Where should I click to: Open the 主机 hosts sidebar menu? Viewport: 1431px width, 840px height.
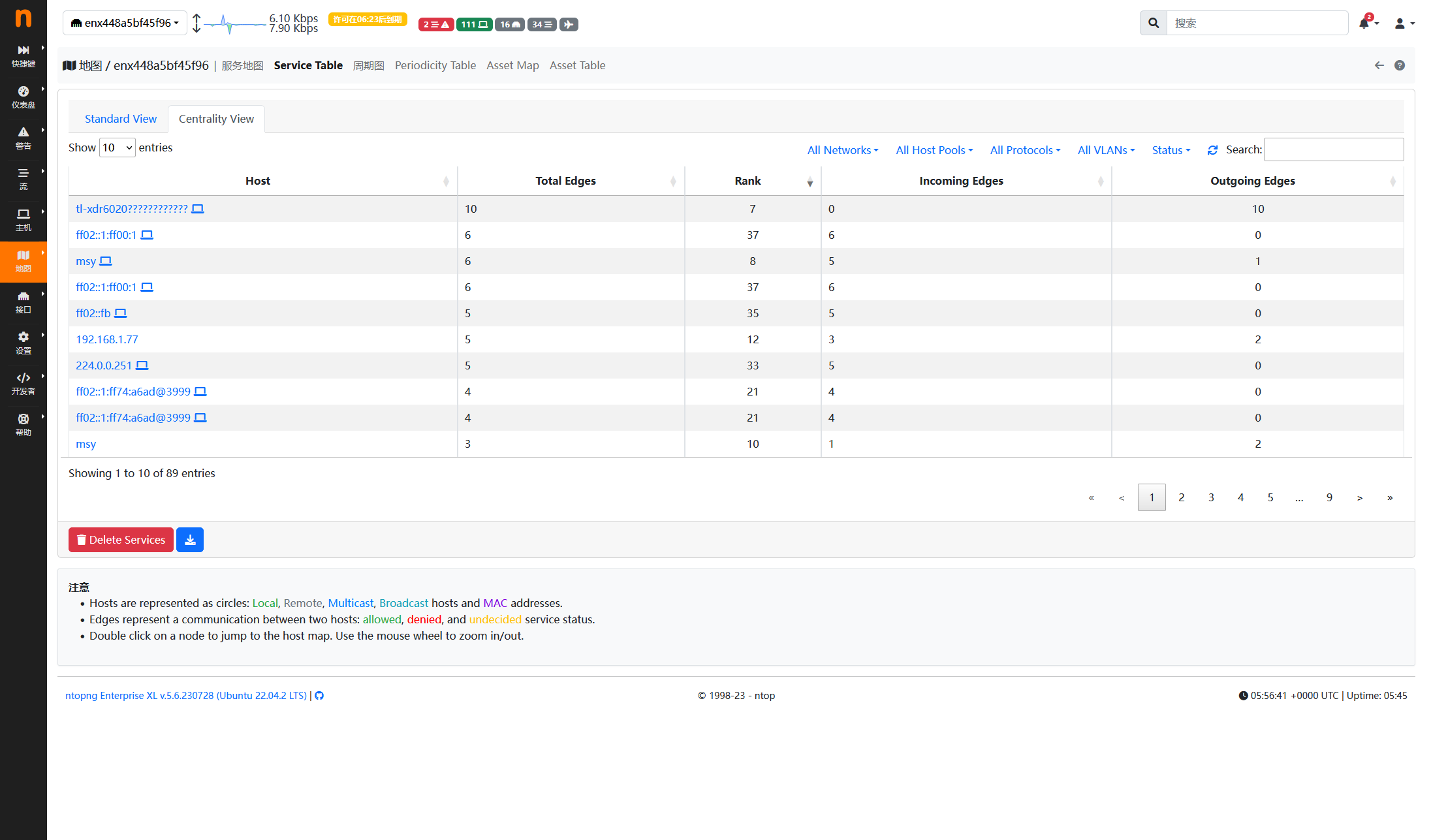click(24, 220)
